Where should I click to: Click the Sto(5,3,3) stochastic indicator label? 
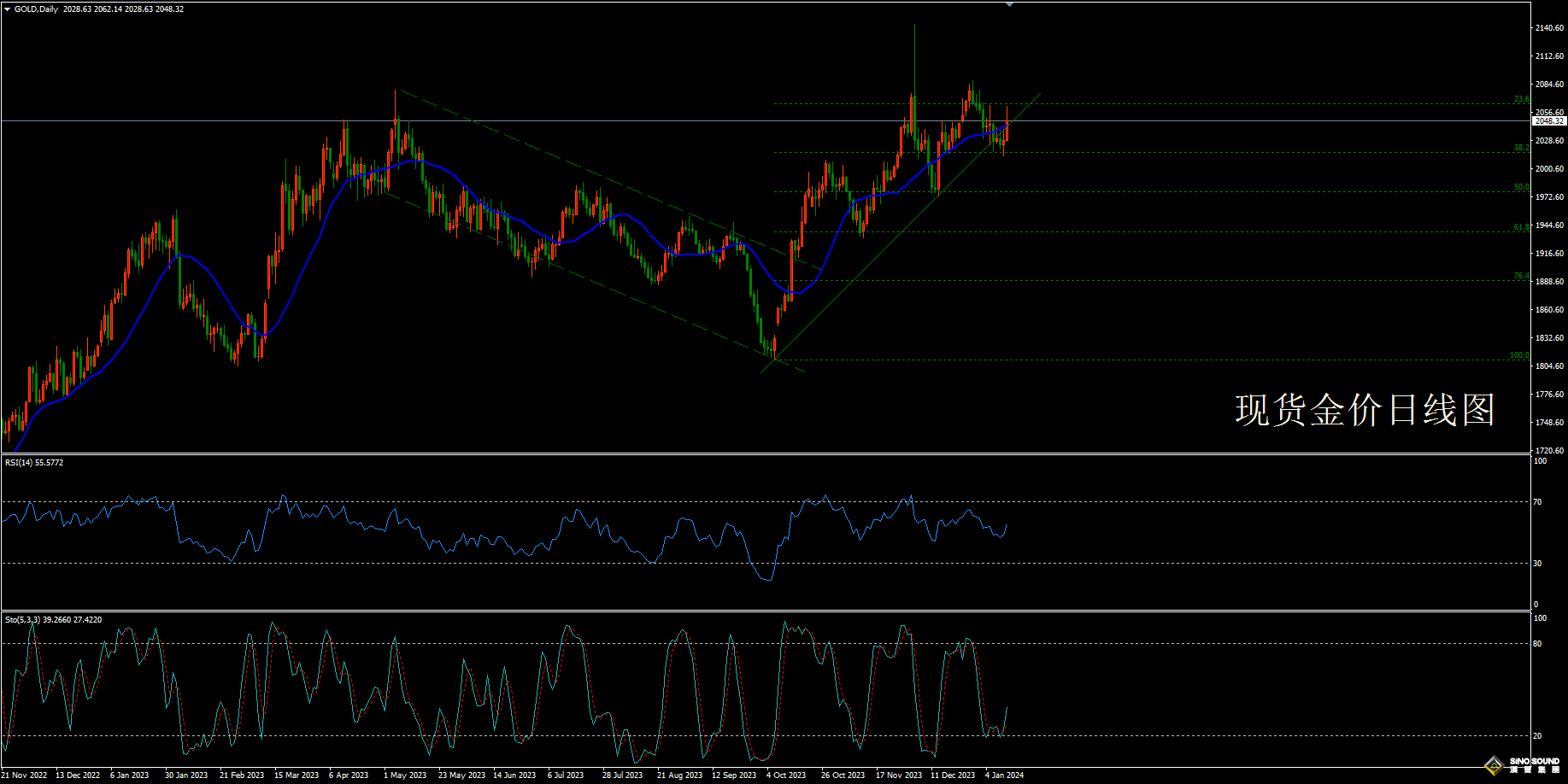coord(53,620)
